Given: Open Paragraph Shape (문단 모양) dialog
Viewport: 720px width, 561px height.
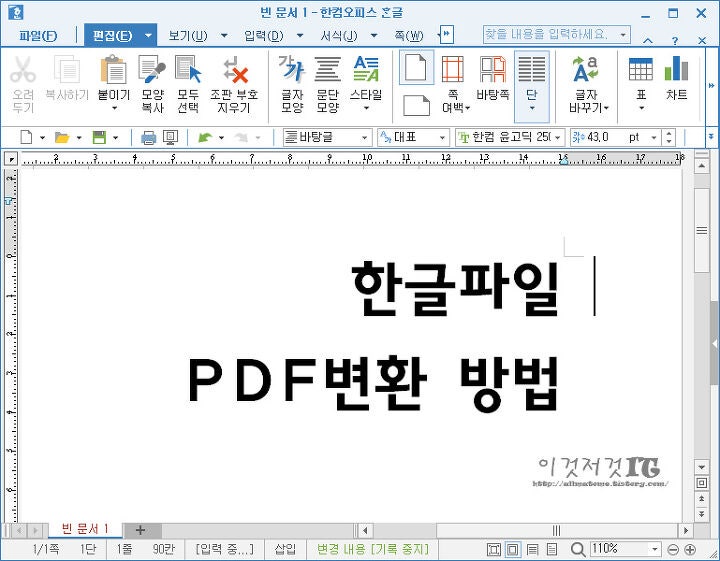Looking at the screenshot, I should (327, 70).
